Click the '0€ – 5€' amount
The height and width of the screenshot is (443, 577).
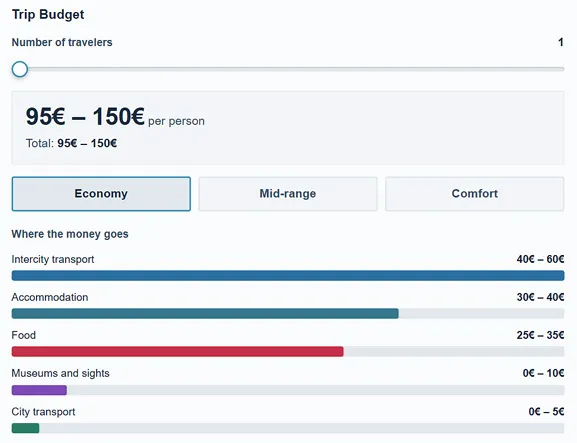click(546, 412)
